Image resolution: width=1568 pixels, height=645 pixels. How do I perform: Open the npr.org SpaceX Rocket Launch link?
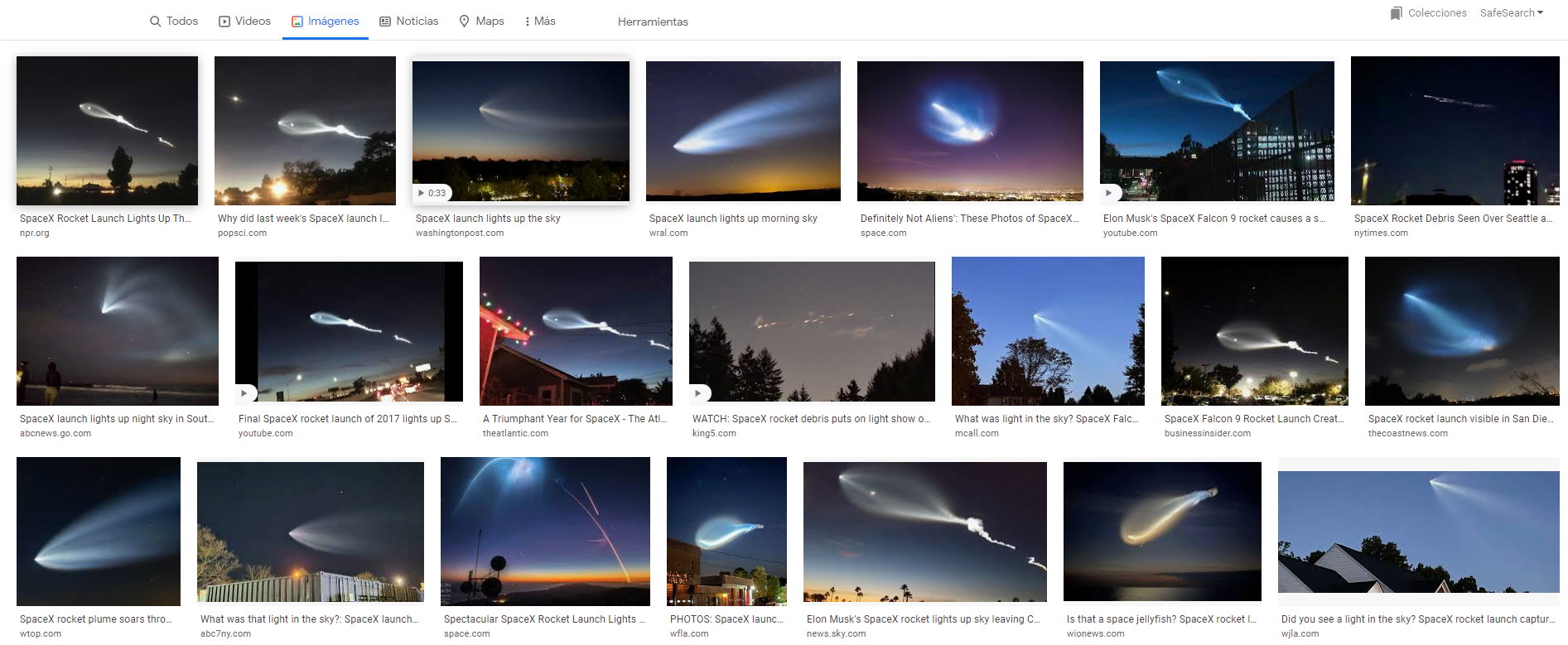[105, 219]
